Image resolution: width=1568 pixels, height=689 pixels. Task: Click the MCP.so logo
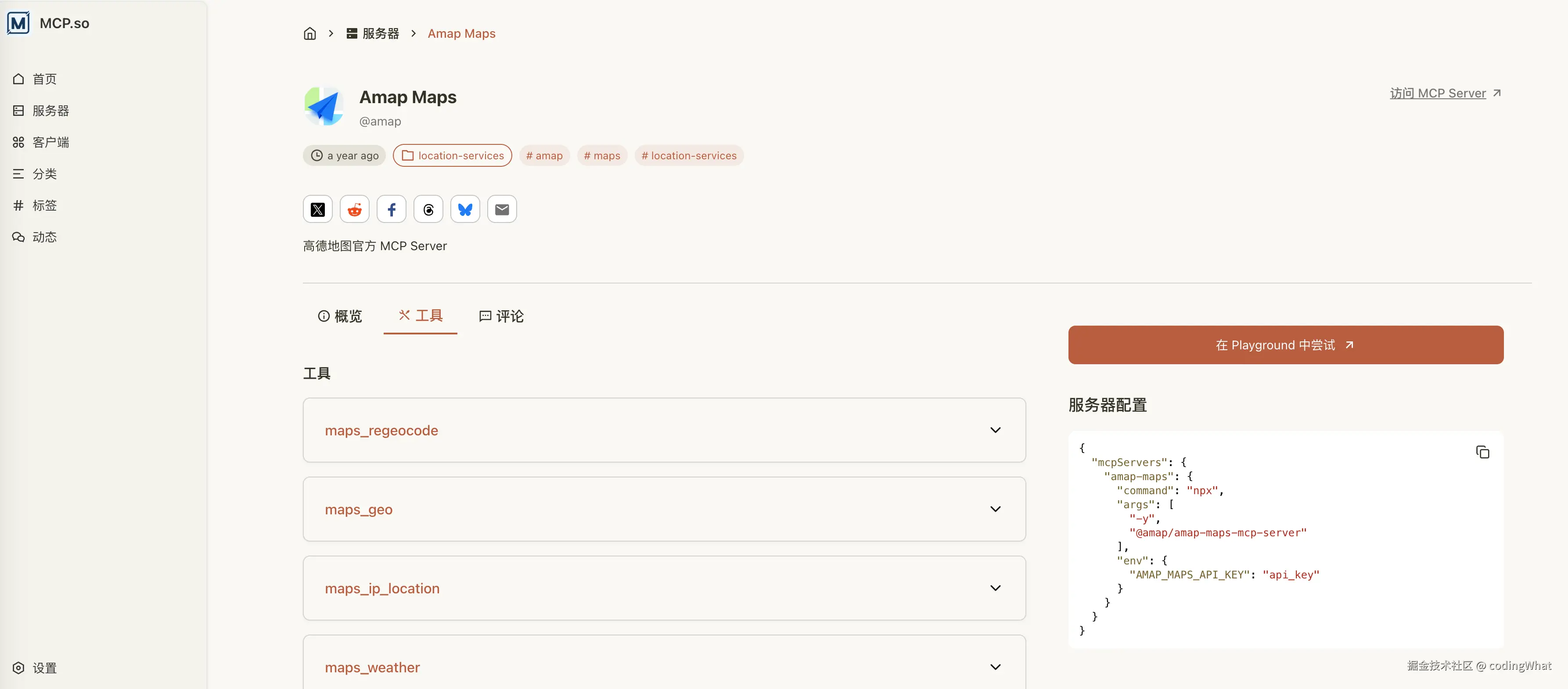click(18, 23)
